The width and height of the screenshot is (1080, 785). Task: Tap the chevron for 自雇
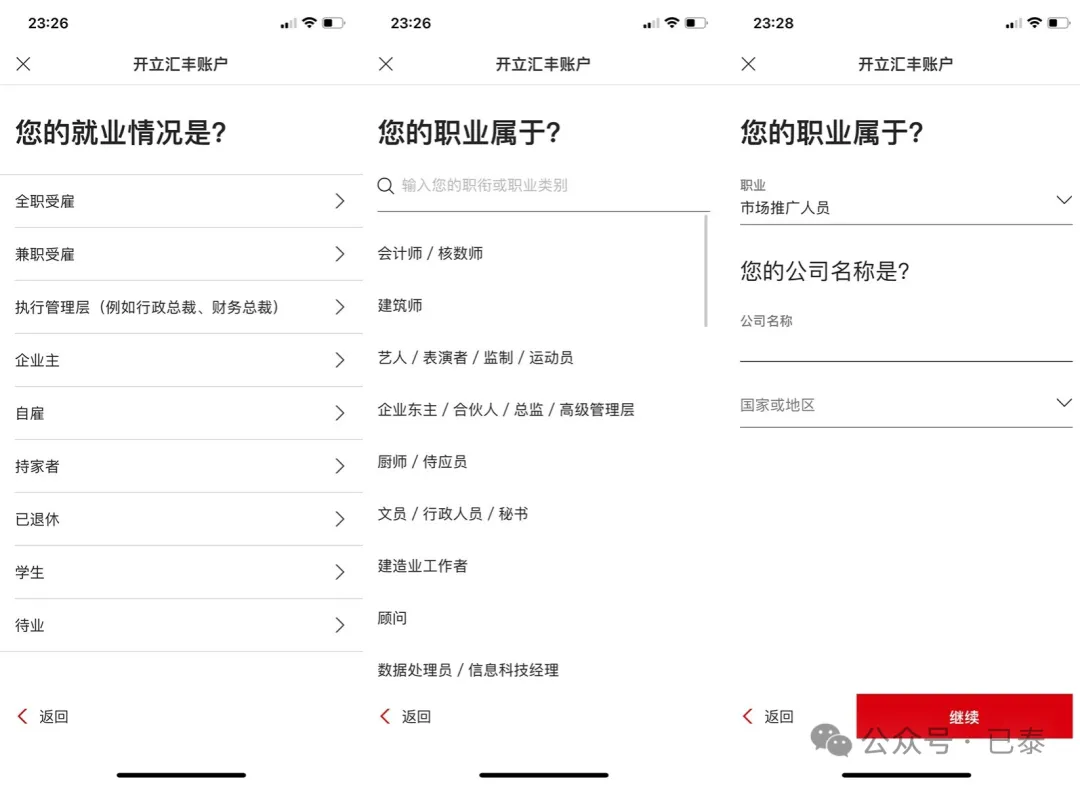(340, 413)
